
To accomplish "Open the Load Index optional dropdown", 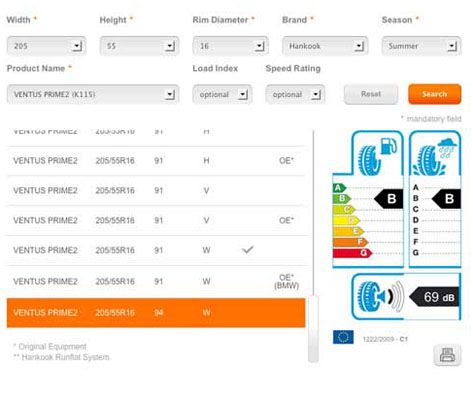I will coord(222,95).
